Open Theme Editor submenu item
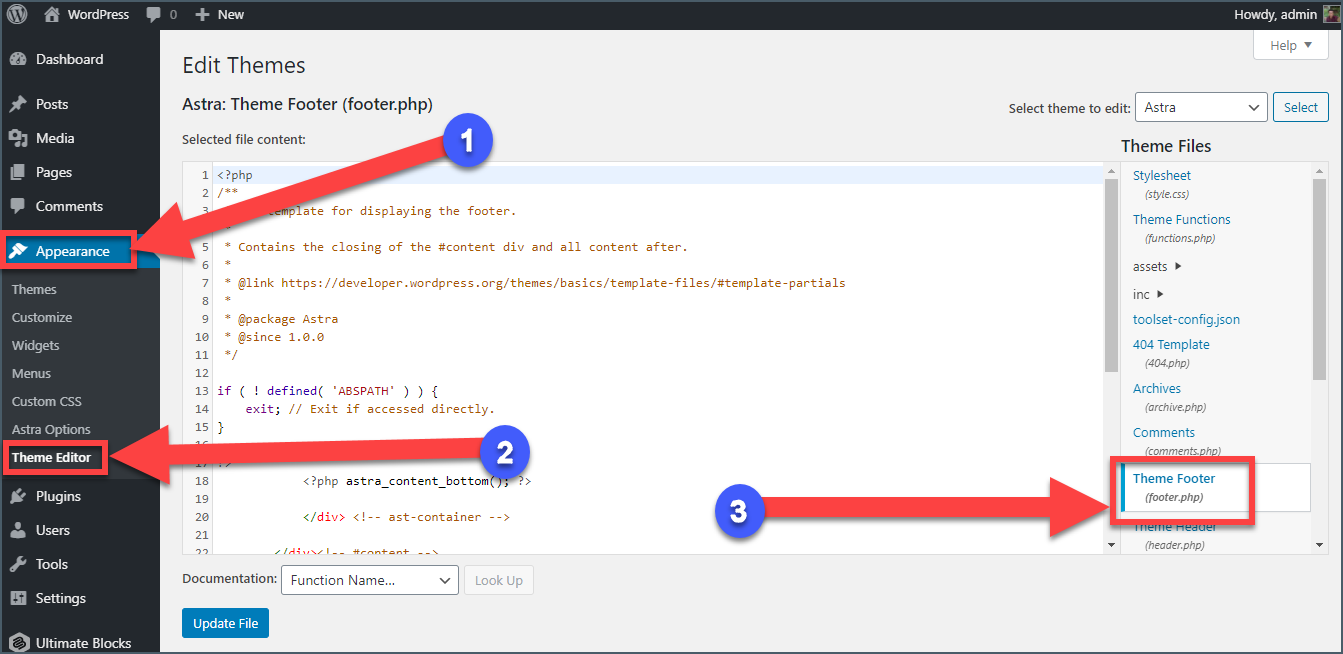 [x=51, y=458]
